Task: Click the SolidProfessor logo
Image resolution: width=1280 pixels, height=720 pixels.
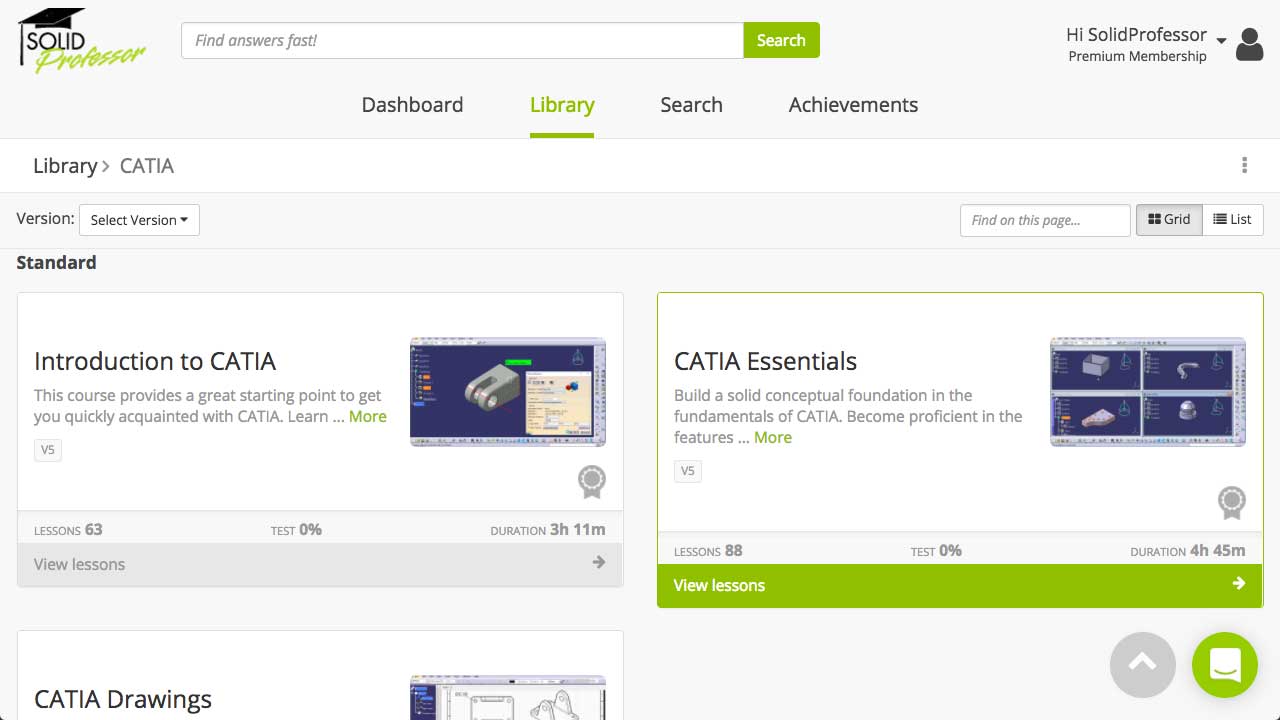Action: [81, 41]
